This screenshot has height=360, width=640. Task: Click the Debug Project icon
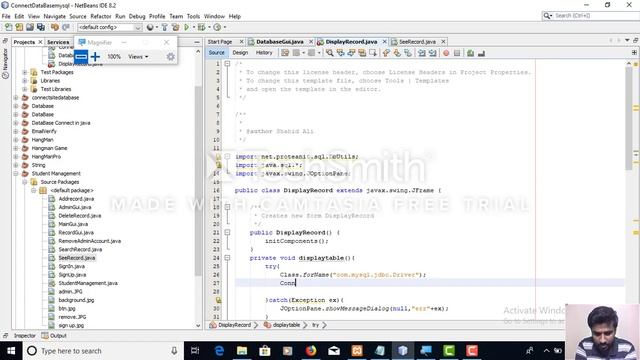201,27
